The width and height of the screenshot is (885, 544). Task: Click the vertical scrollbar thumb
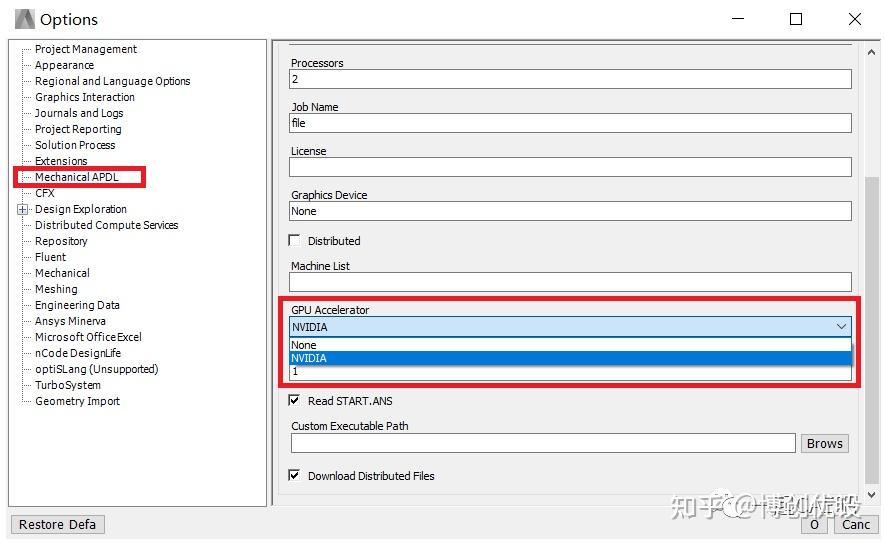point(871,330)
